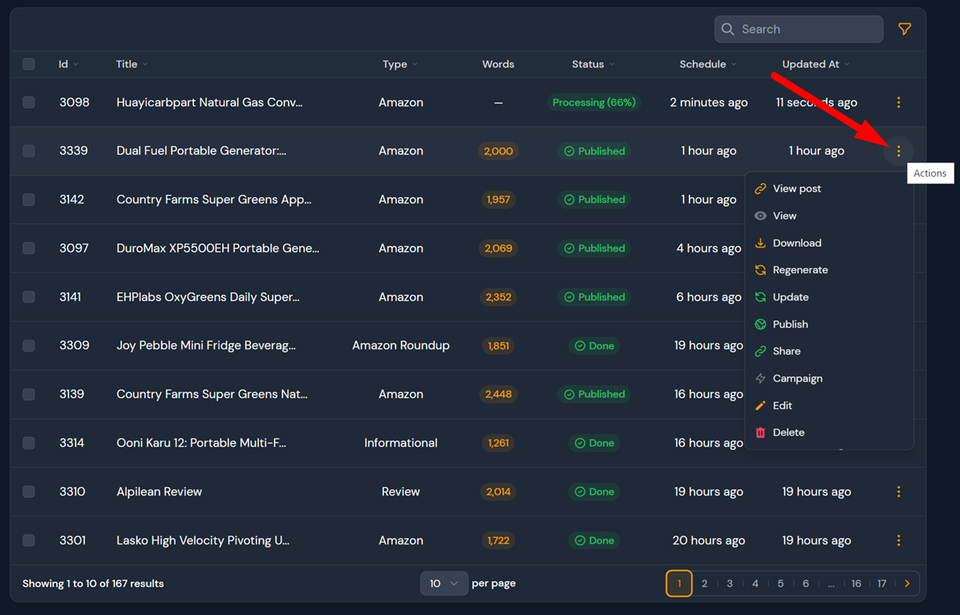Viewport: 960px width, 615px height.
Task: Sort by the Updated At column header
Action: coord(816,64)
